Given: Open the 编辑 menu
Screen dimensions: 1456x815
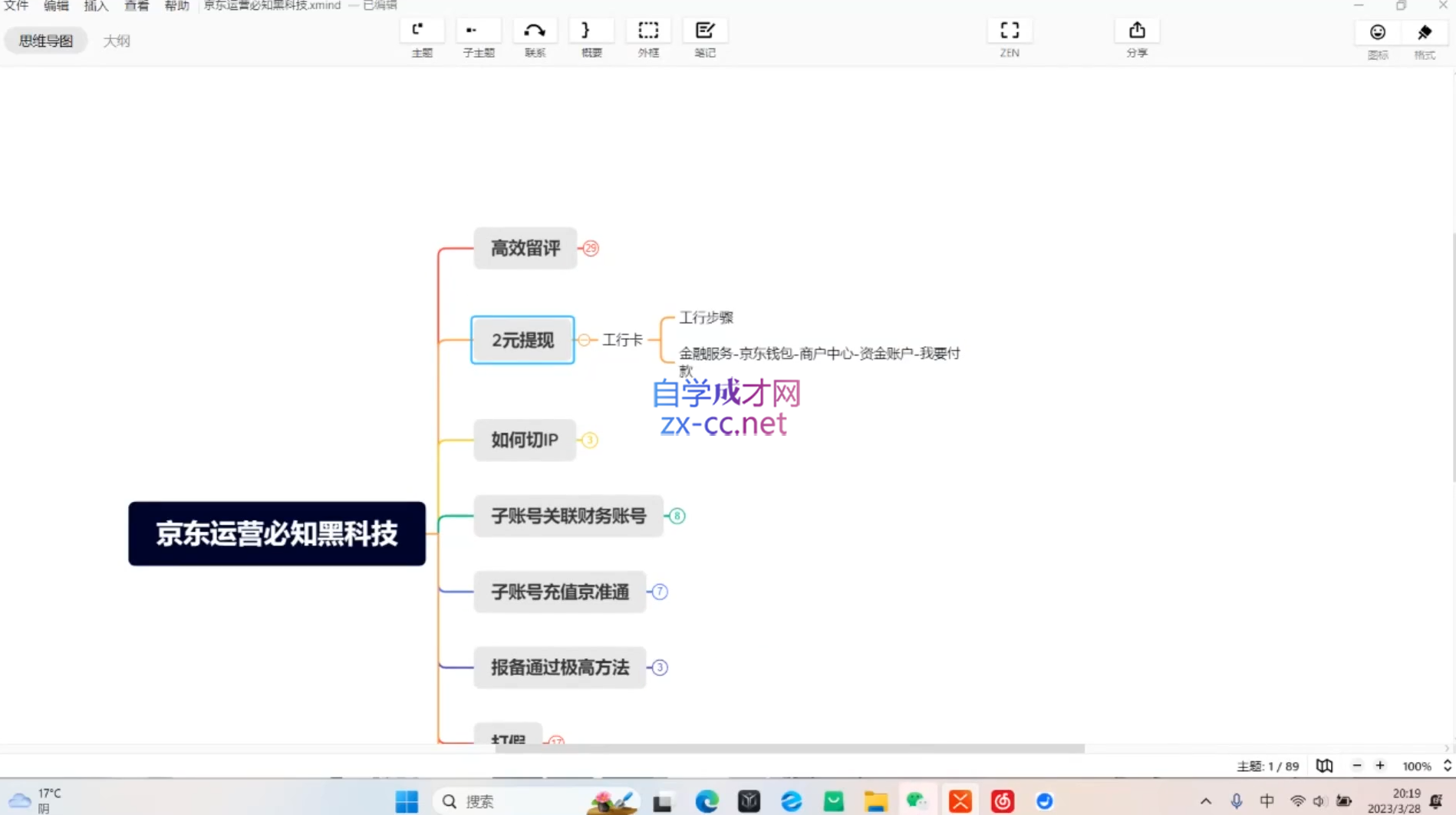Looking at the screenshot, I should click(x=56, y=5).
